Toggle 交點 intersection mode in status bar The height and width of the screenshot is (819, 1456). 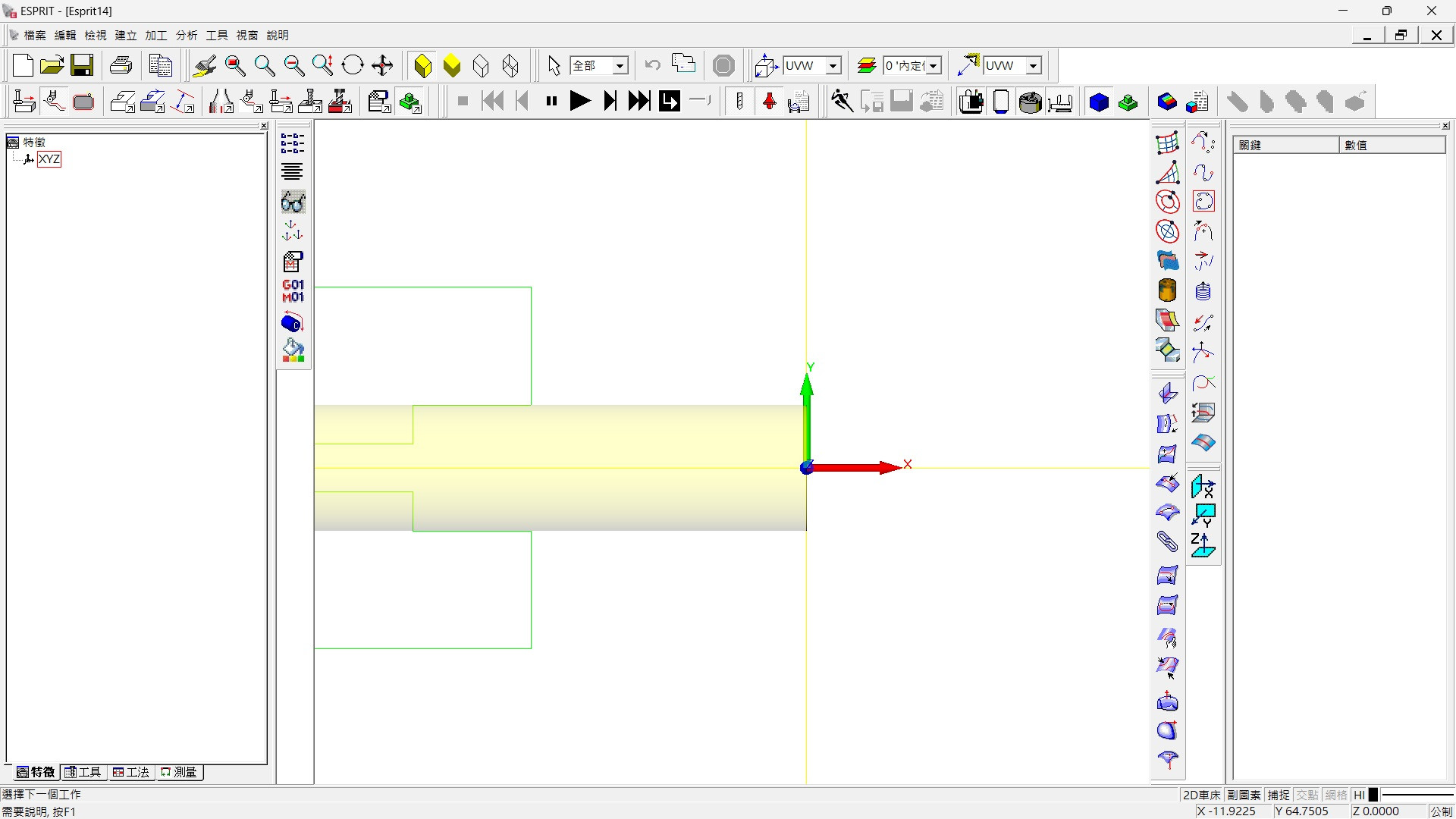(1307, 795)
